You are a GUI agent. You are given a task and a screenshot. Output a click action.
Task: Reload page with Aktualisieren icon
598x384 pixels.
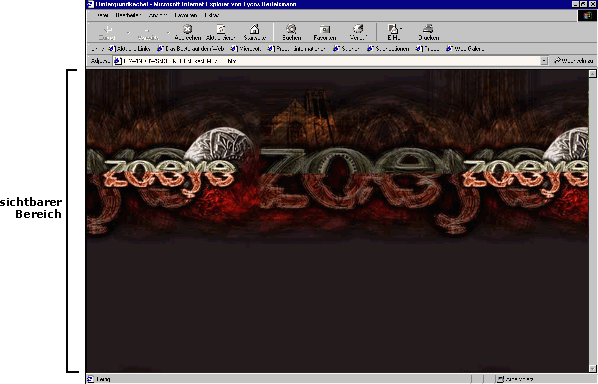(221, 29)
